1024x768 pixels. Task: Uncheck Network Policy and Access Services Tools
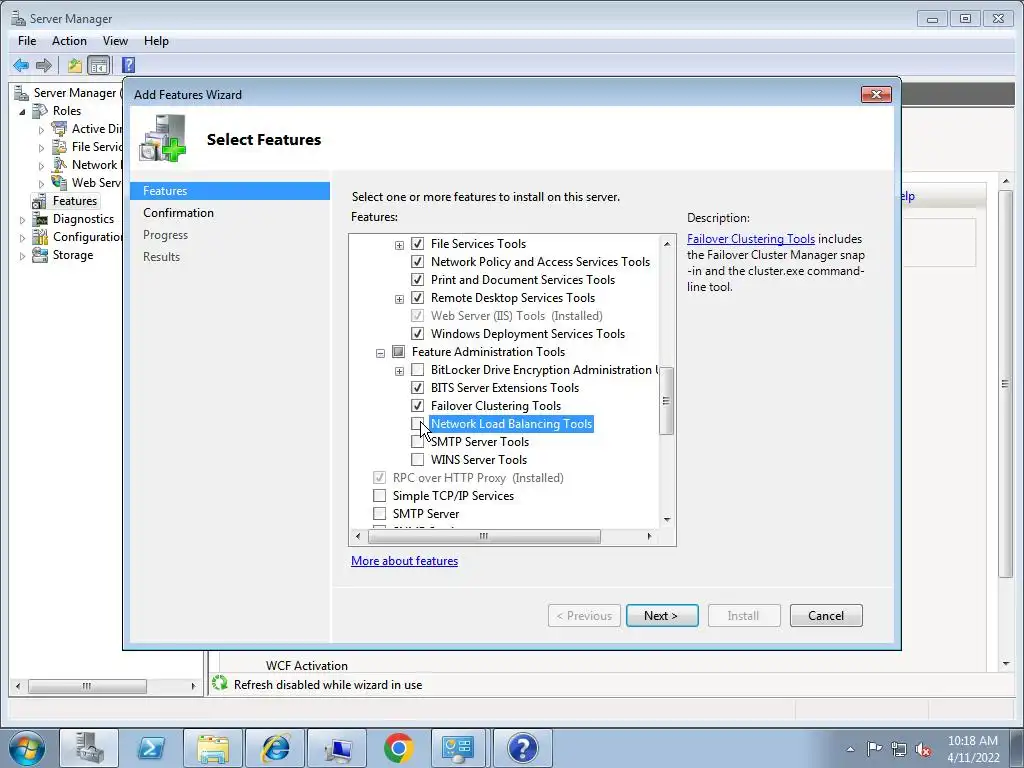pos(417,262)
